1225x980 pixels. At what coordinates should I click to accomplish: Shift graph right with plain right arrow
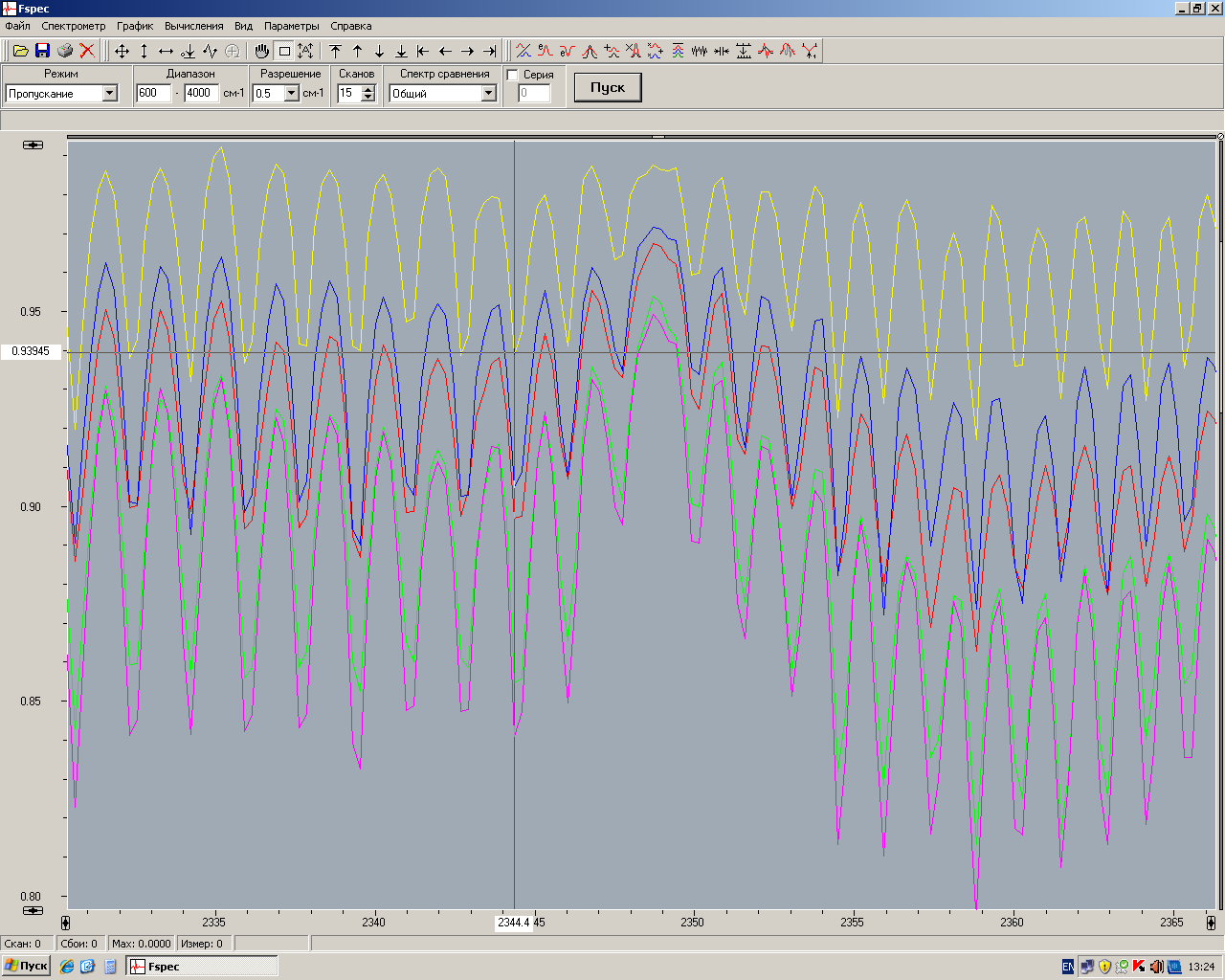point(467,51)
